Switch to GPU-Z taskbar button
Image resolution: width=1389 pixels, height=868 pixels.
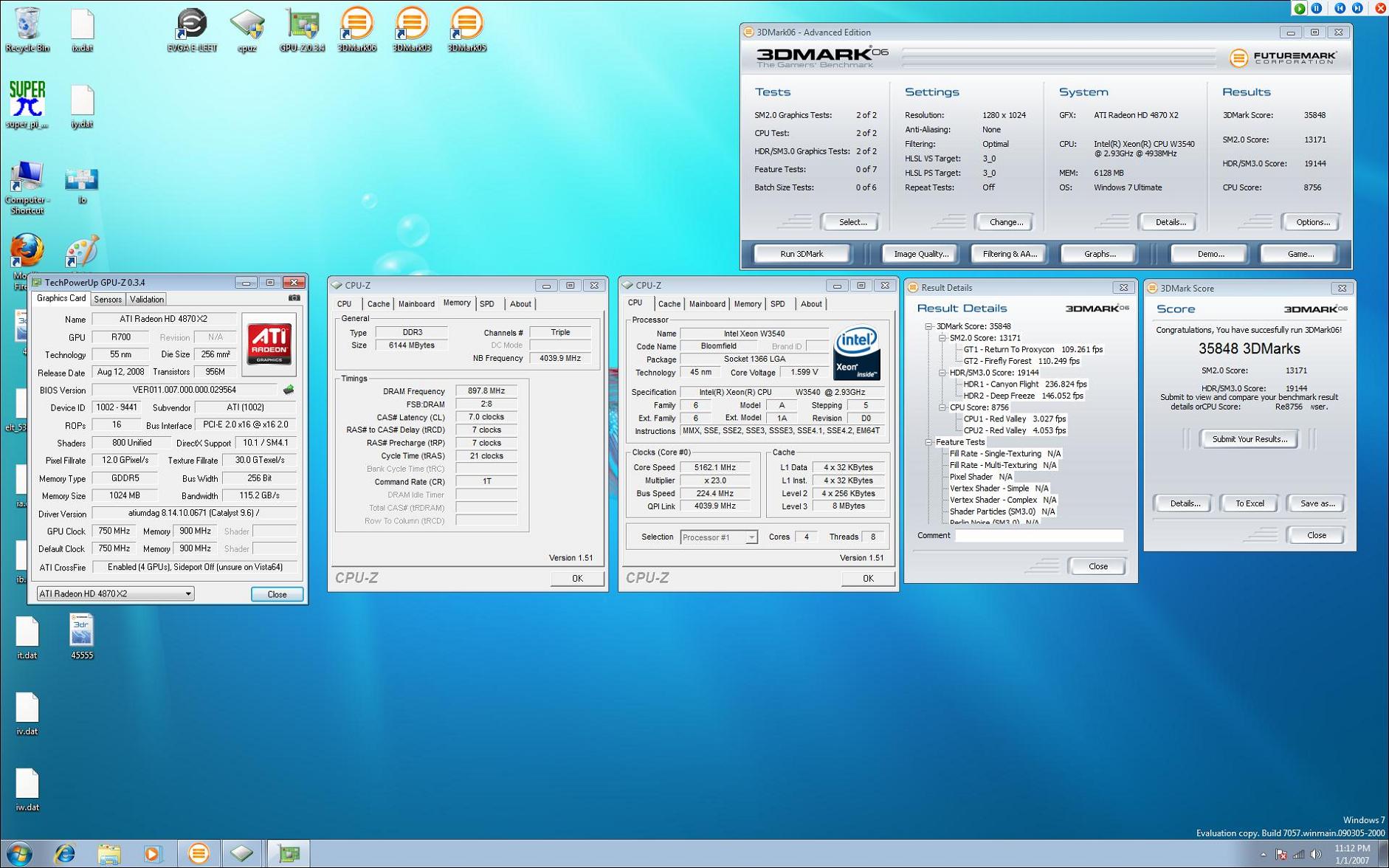289,854
